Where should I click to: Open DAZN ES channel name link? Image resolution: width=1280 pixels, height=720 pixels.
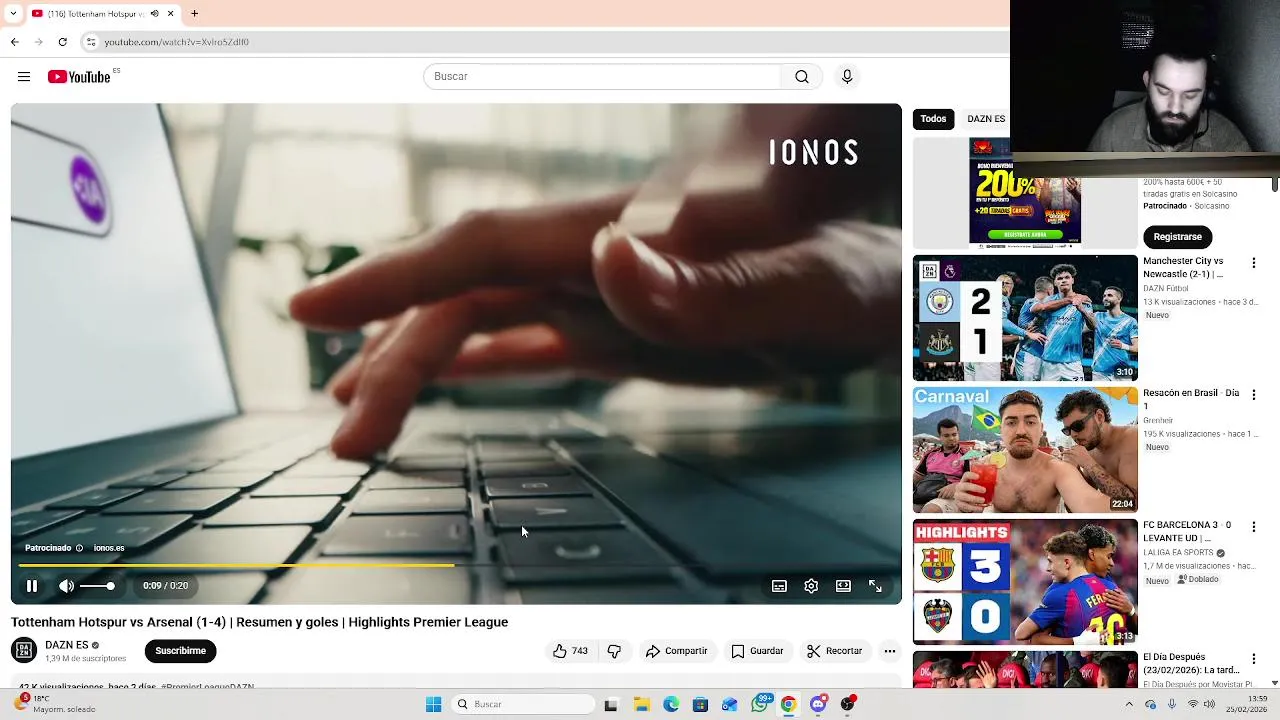[67, 645]
